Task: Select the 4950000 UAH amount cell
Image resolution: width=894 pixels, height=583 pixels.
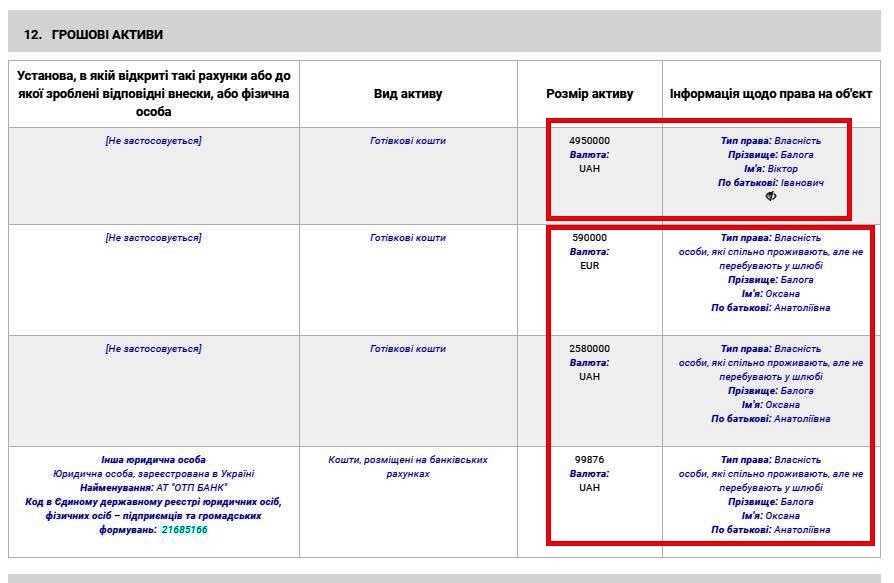Action: pyautogui.click(x=589, y=154)
